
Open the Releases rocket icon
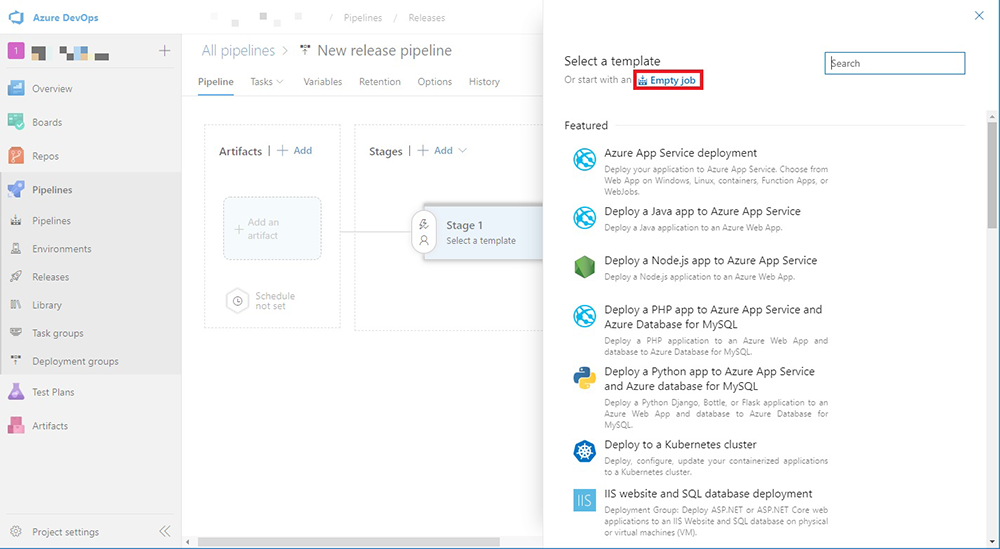coord(16,277)
